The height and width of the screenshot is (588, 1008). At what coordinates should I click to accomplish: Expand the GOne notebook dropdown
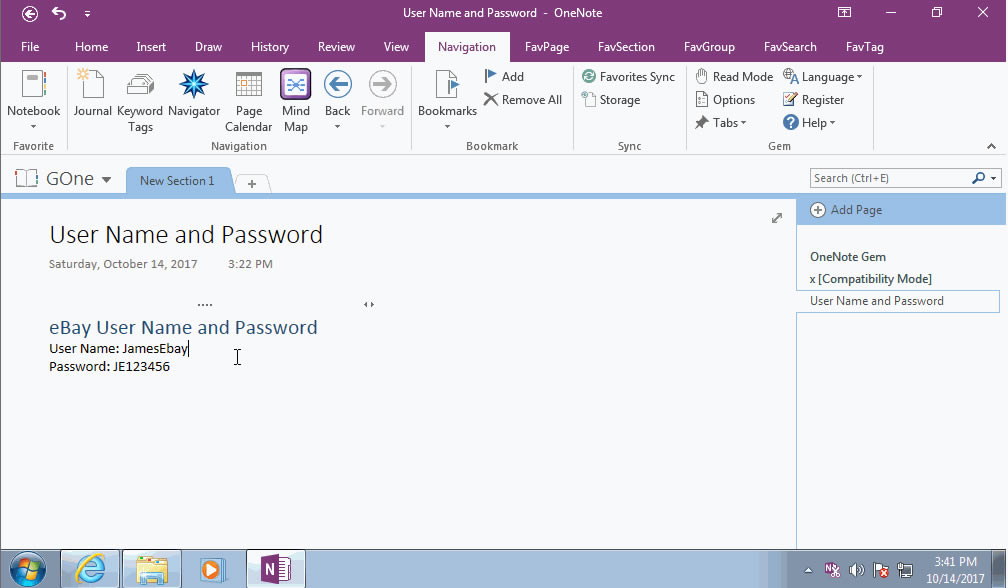105,178
